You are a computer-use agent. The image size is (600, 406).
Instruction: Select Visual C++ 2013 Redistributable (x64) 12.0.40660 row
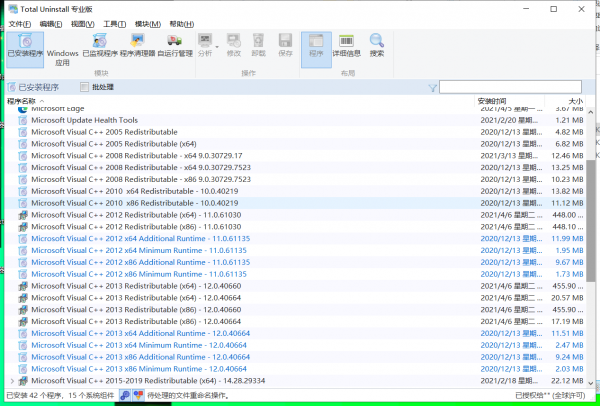(295, 286)
